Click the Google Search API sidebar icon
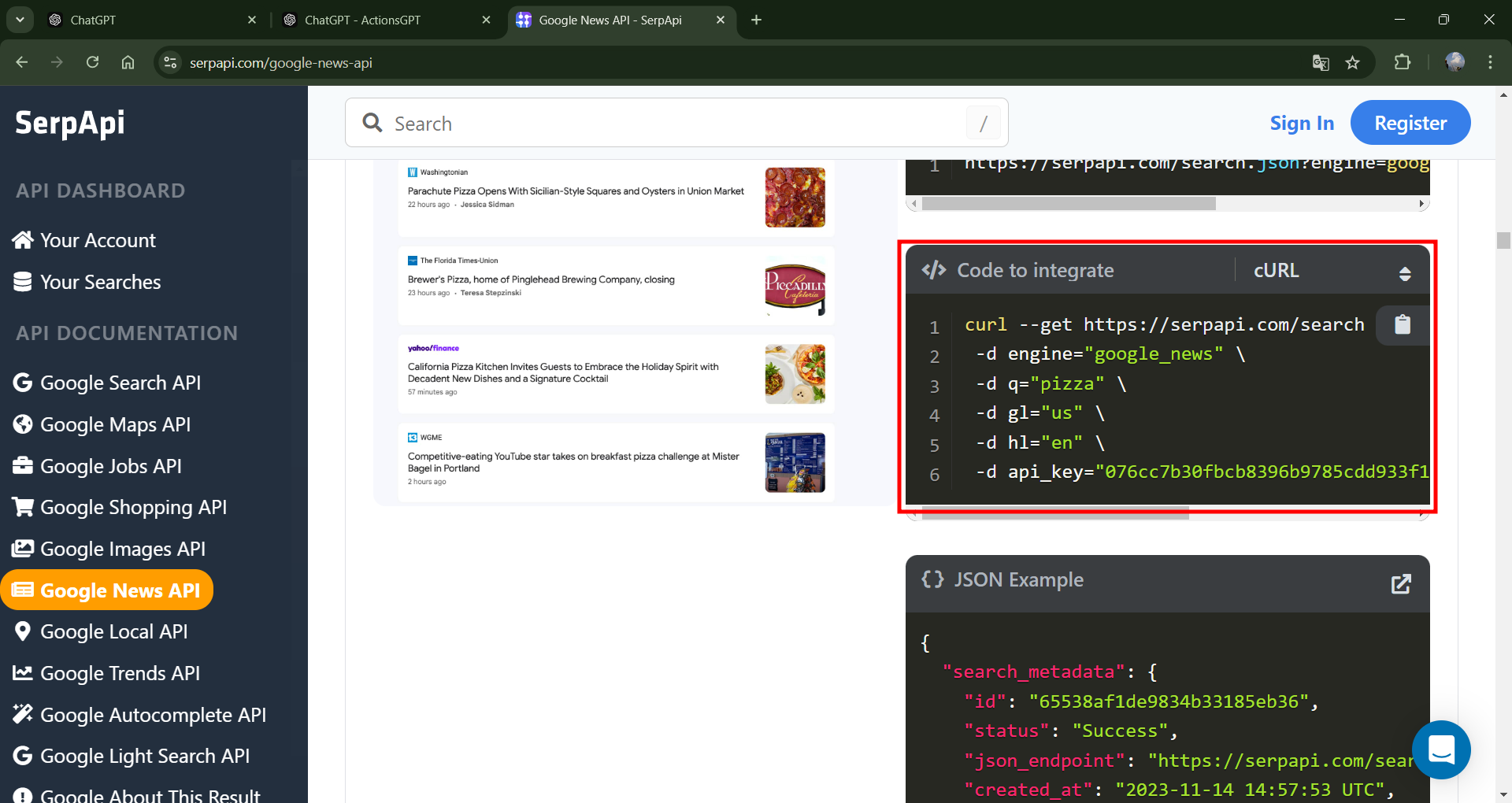Screen dimensions: 1512x803 point(23,383)
